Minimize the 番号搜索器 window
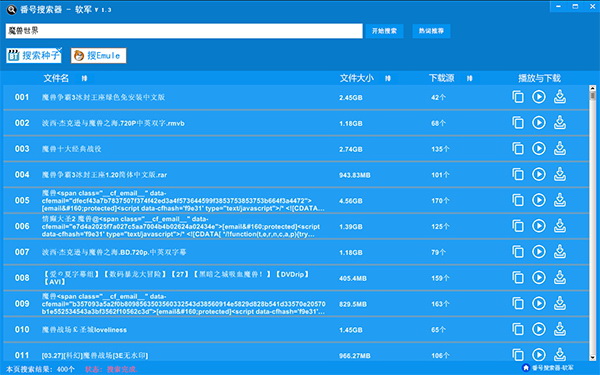The height and width of the screenshot is (375, 600). (x=558, y=7)
